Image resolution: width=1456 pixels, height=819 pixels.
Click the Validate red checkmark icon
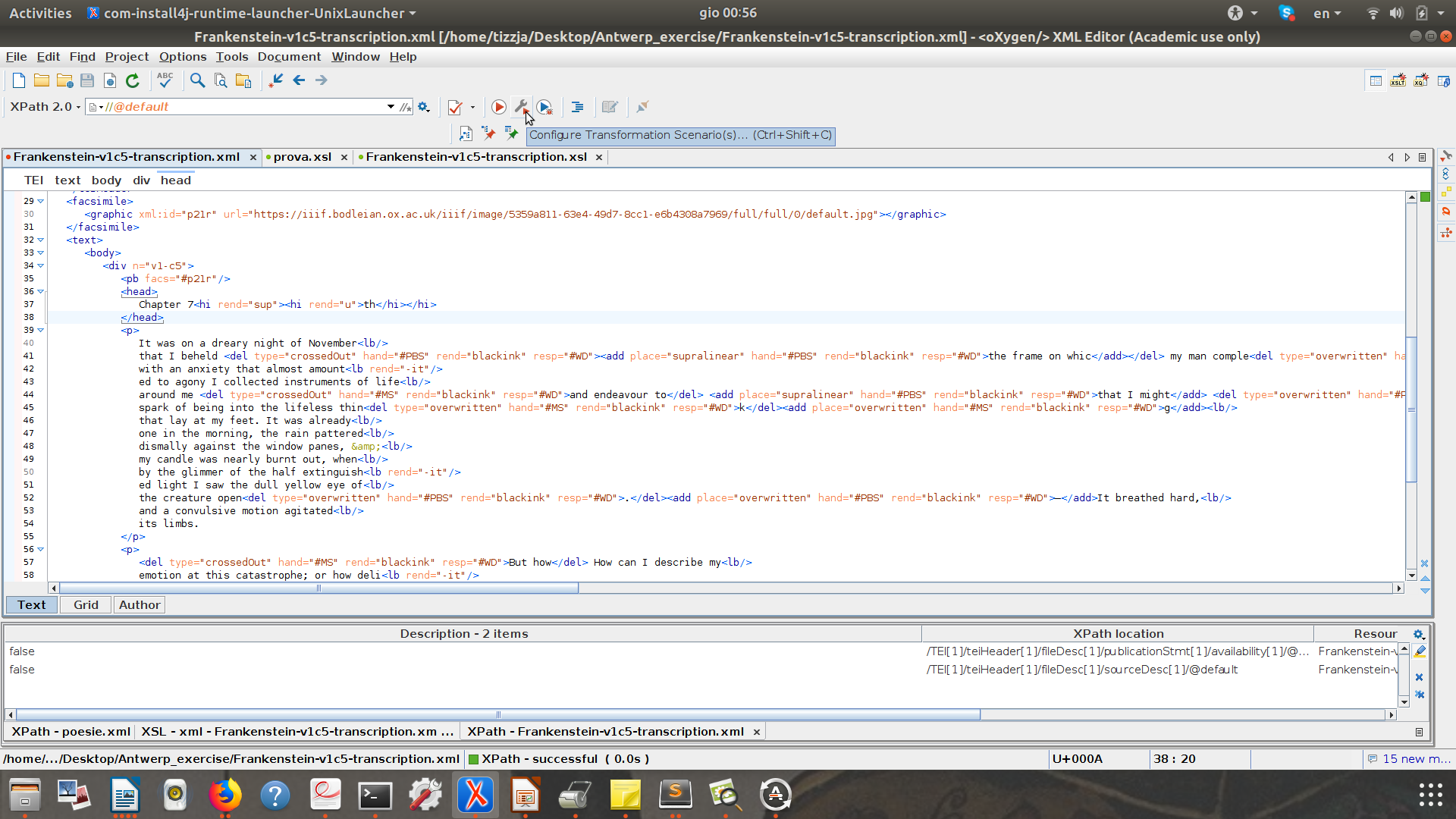point(455,107)
